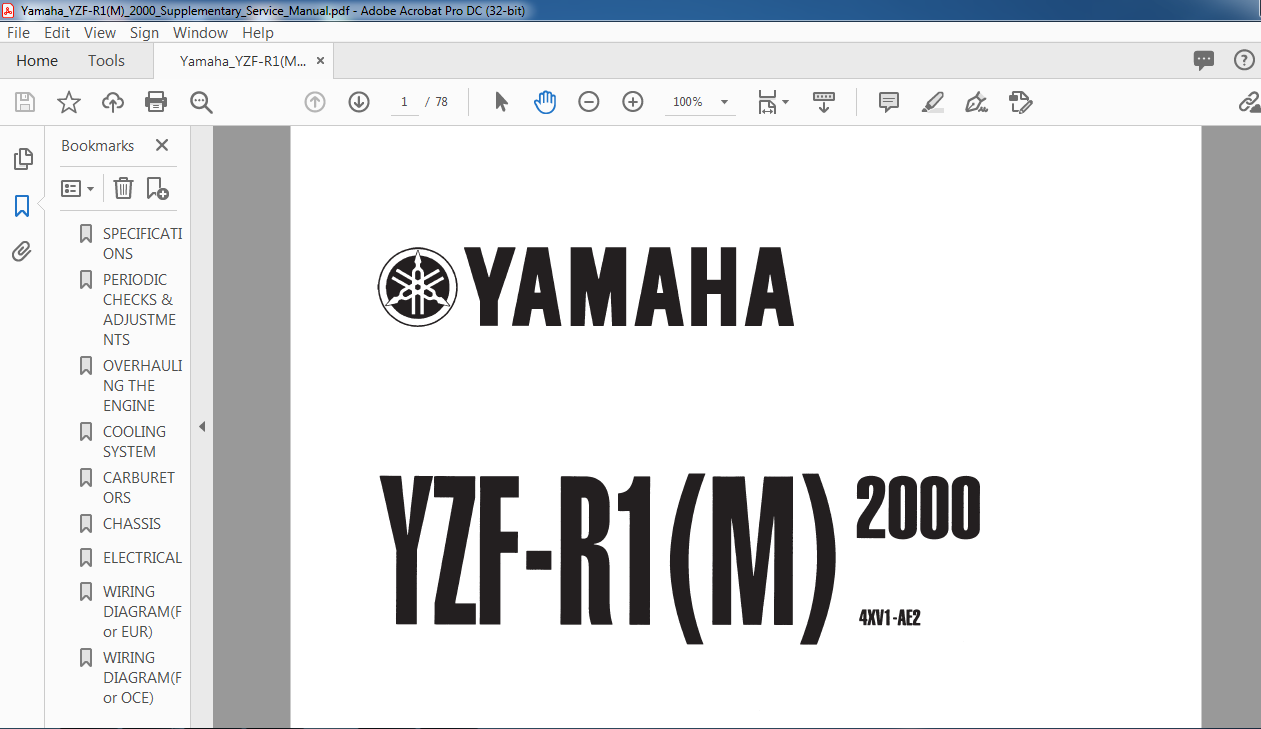
Task: Click the 4XV1-AE2 code text
Action: (x=889, y=617)
